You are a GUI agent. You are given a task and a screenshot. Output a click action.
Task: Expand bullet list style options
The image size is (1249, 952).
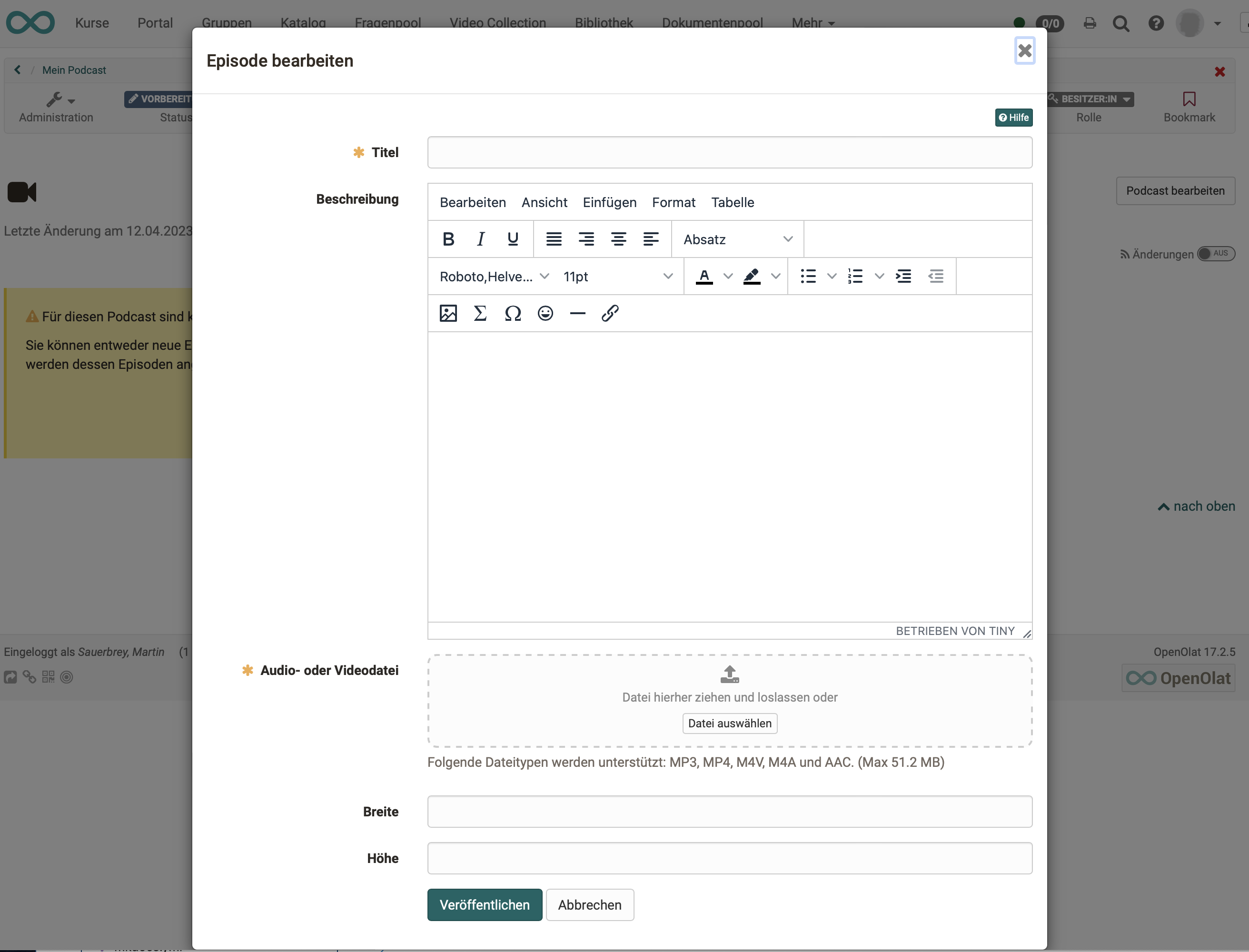[x=832, y=277]
